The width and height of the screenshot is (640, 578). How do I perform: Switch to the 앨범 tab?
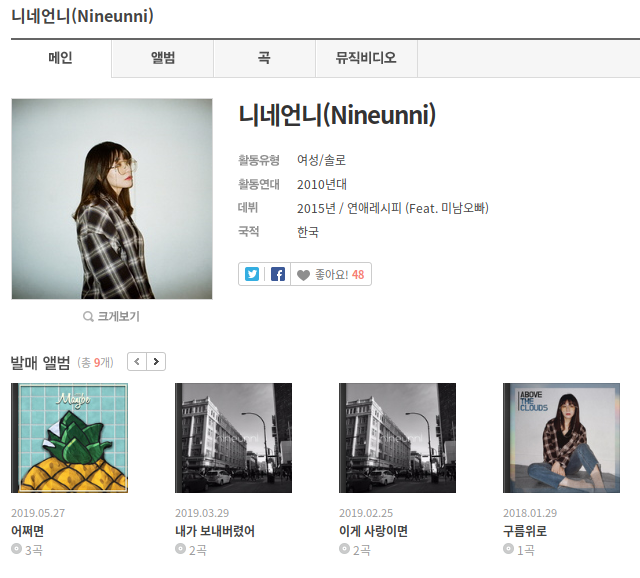click(x=162, y=58)
